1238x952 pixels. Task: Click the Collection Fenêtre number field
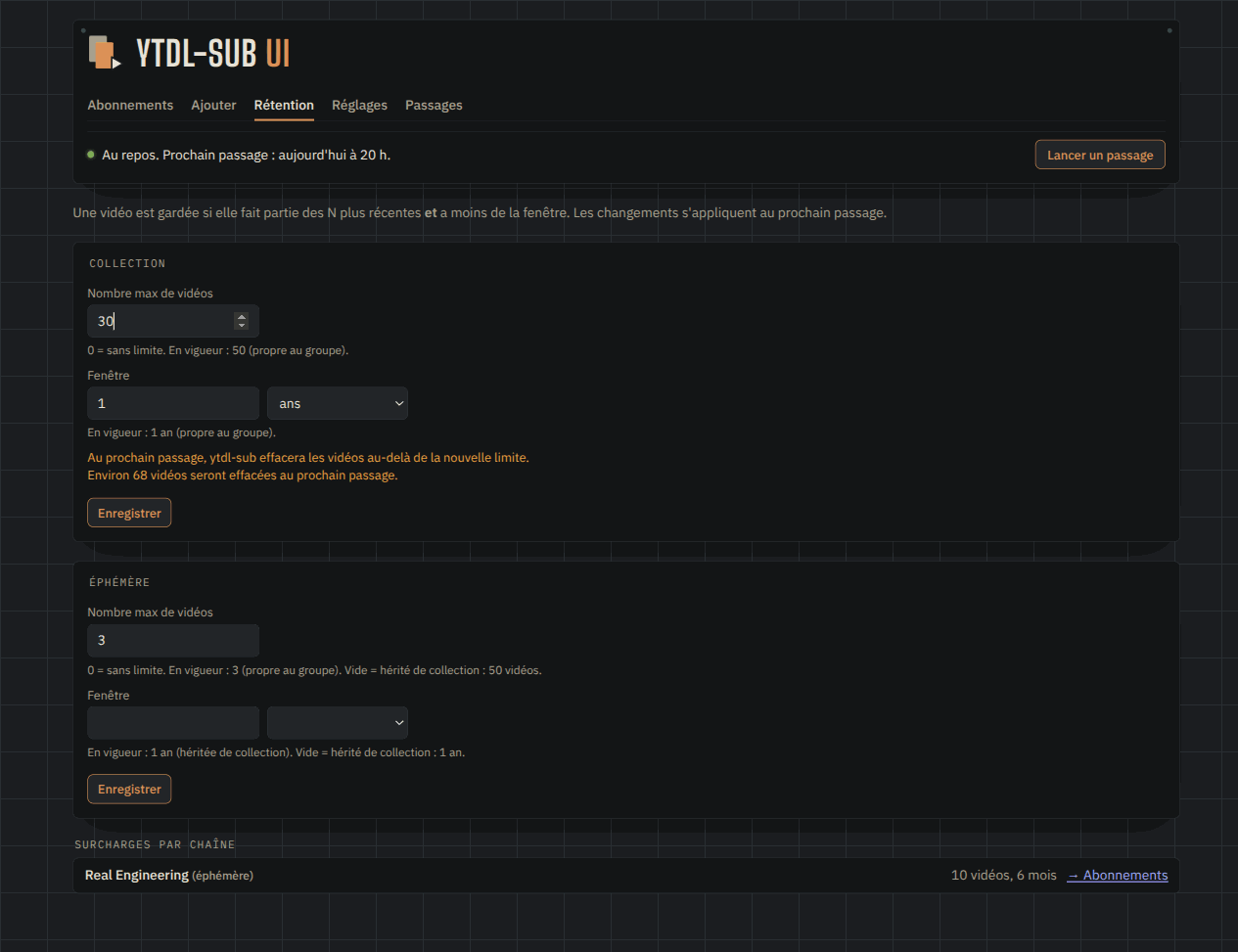coord(173,403)
